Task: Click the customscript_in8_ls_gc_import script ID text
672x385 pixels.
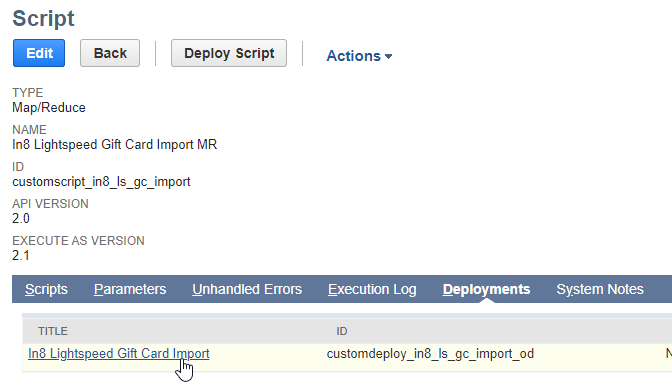Action: point(101,182)
